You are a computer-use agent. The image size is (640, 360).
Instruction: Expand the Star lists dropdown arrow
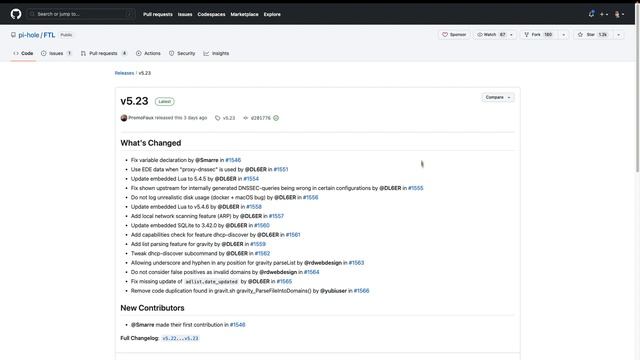[619, 35]
